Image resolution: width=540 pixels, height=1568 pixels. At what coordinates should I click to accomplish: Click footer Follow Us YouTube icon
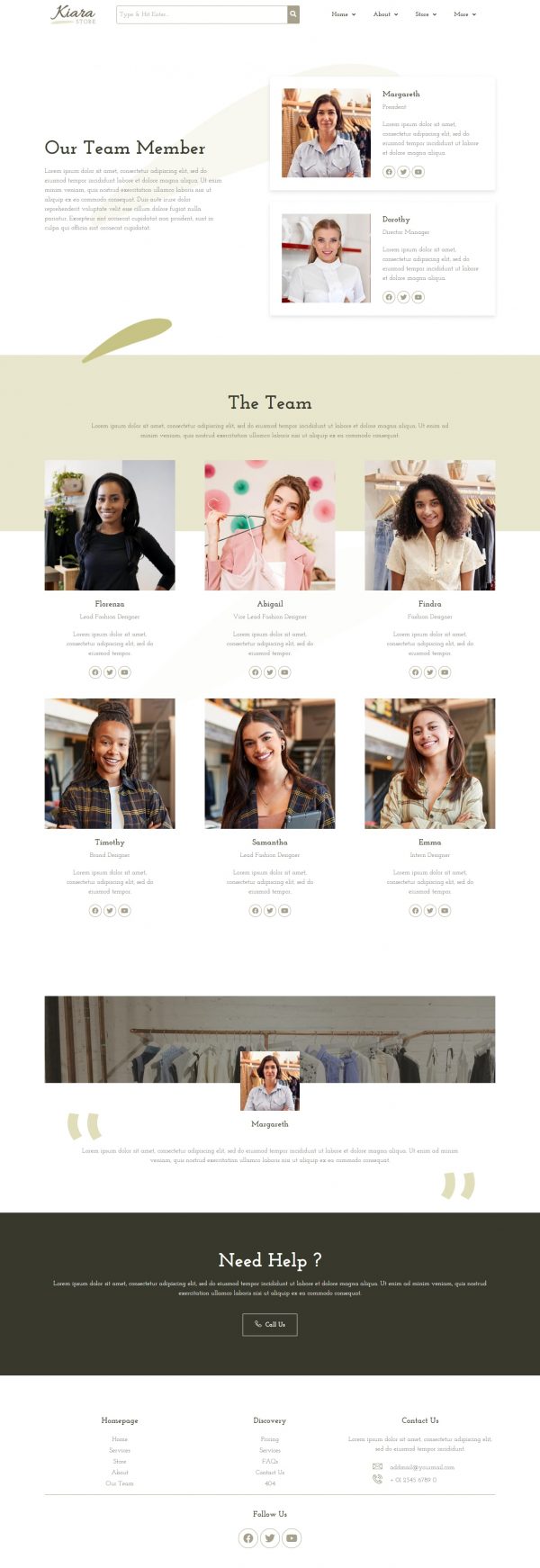(x=292, y=1538)
